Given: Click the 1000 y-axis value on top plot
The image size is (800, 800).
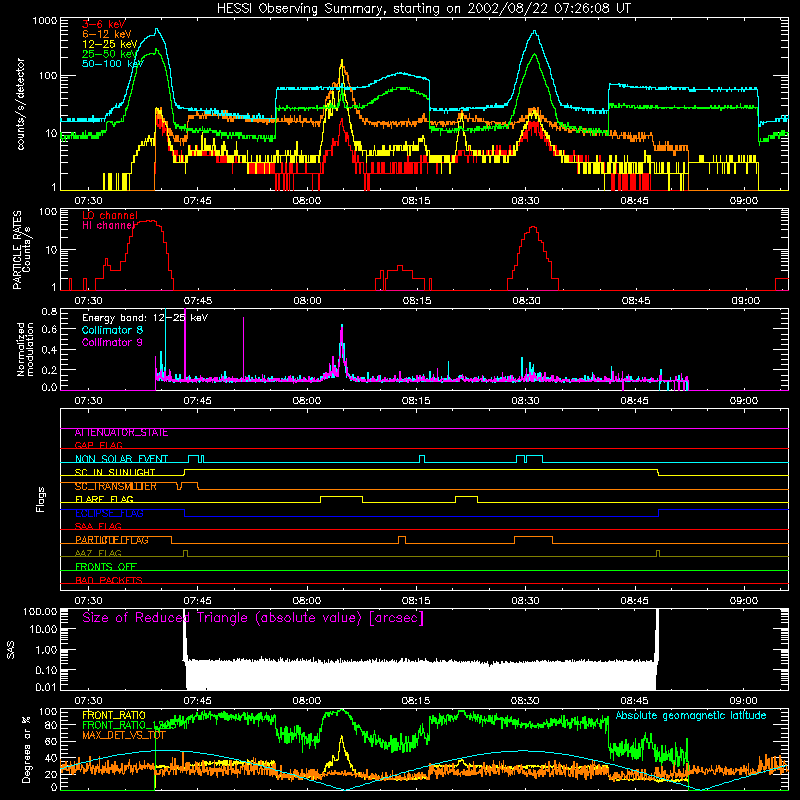Looking at the screenshot, I should (x=45, y=21).
